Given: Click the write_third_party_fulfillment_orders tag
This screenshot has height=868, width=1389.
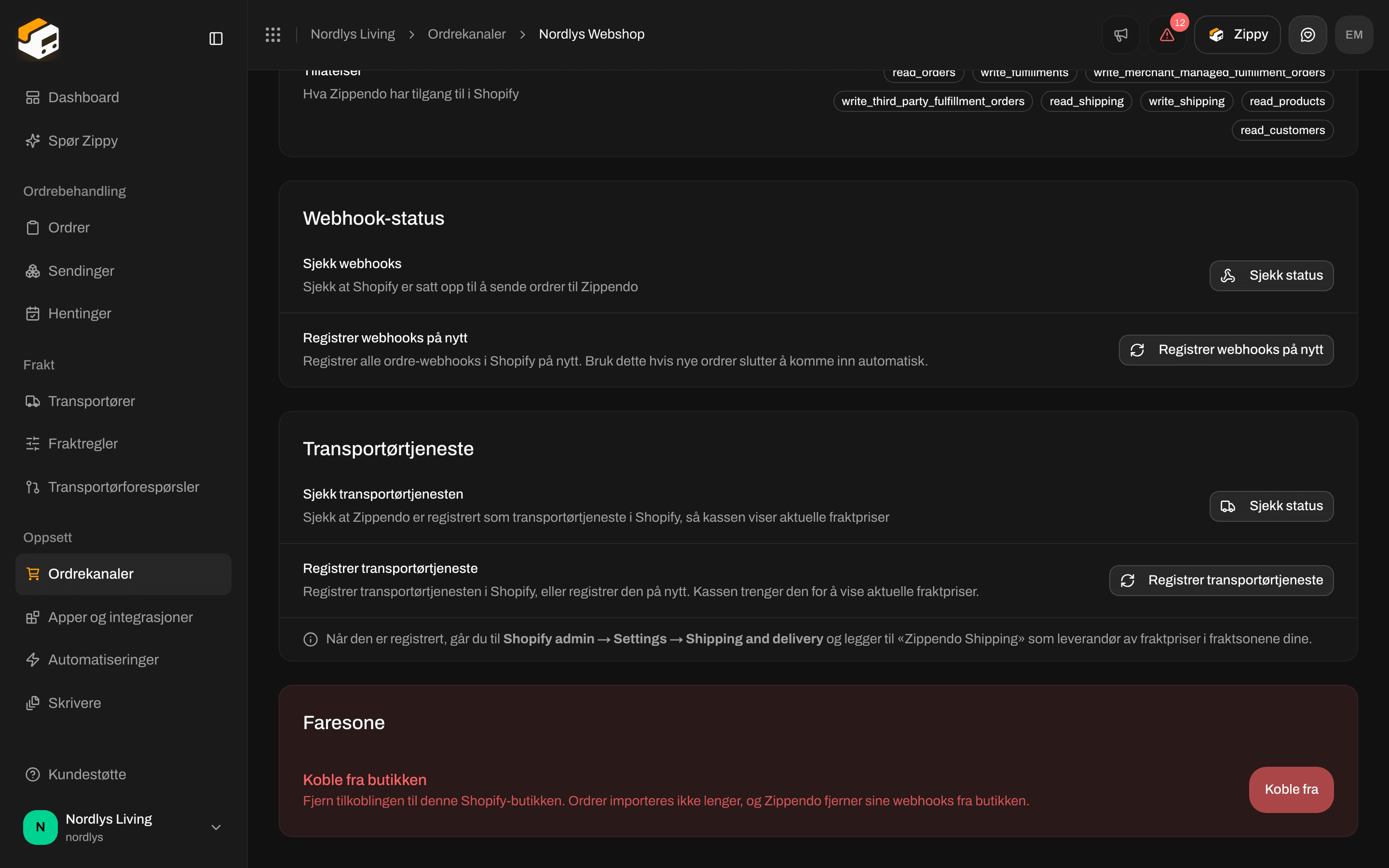Looking at the screenshot, I should (933, 101).
